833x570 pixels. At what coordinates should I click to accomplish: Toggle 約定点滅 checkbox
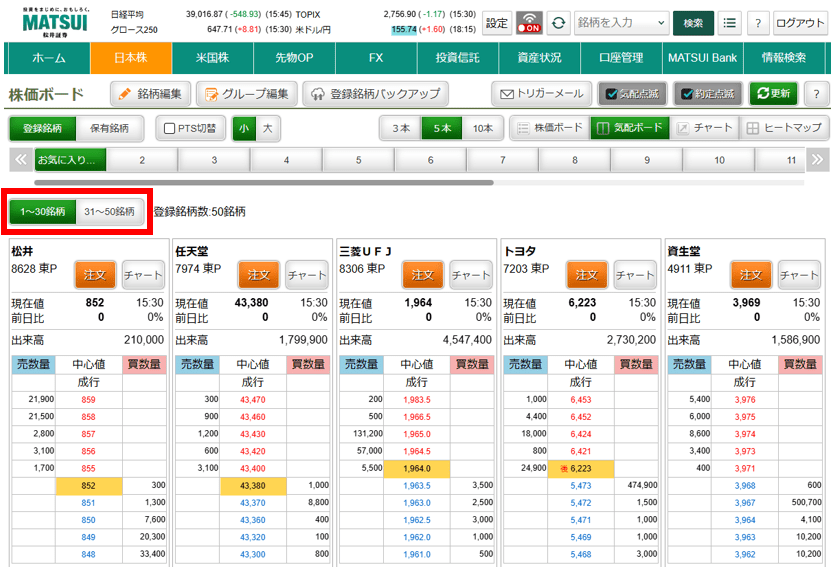point(707,94)
